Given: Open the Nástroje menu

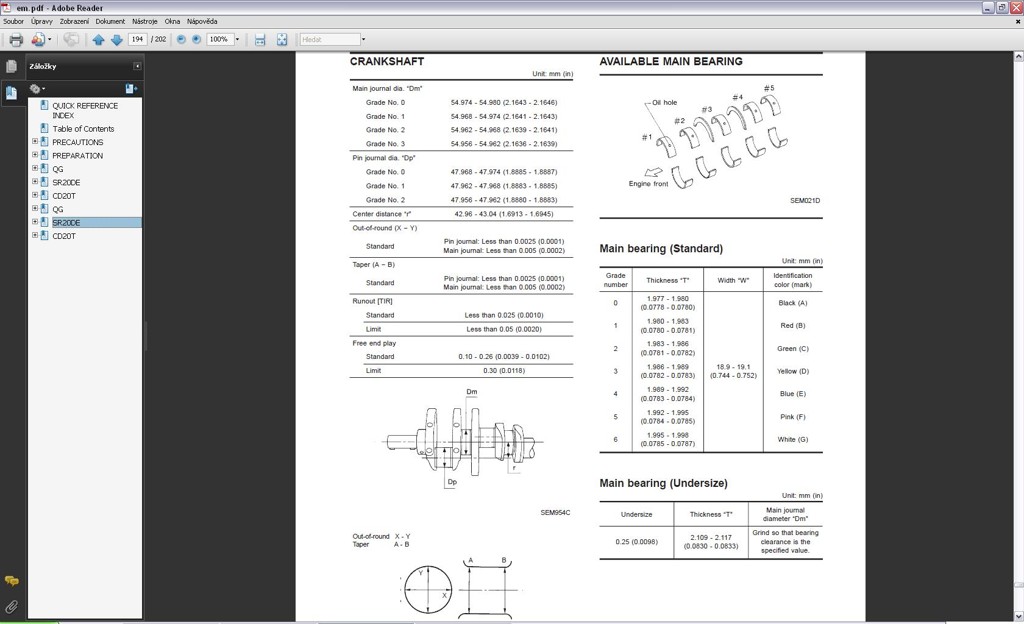Looking at the screenshot, I should click(145, 21).
